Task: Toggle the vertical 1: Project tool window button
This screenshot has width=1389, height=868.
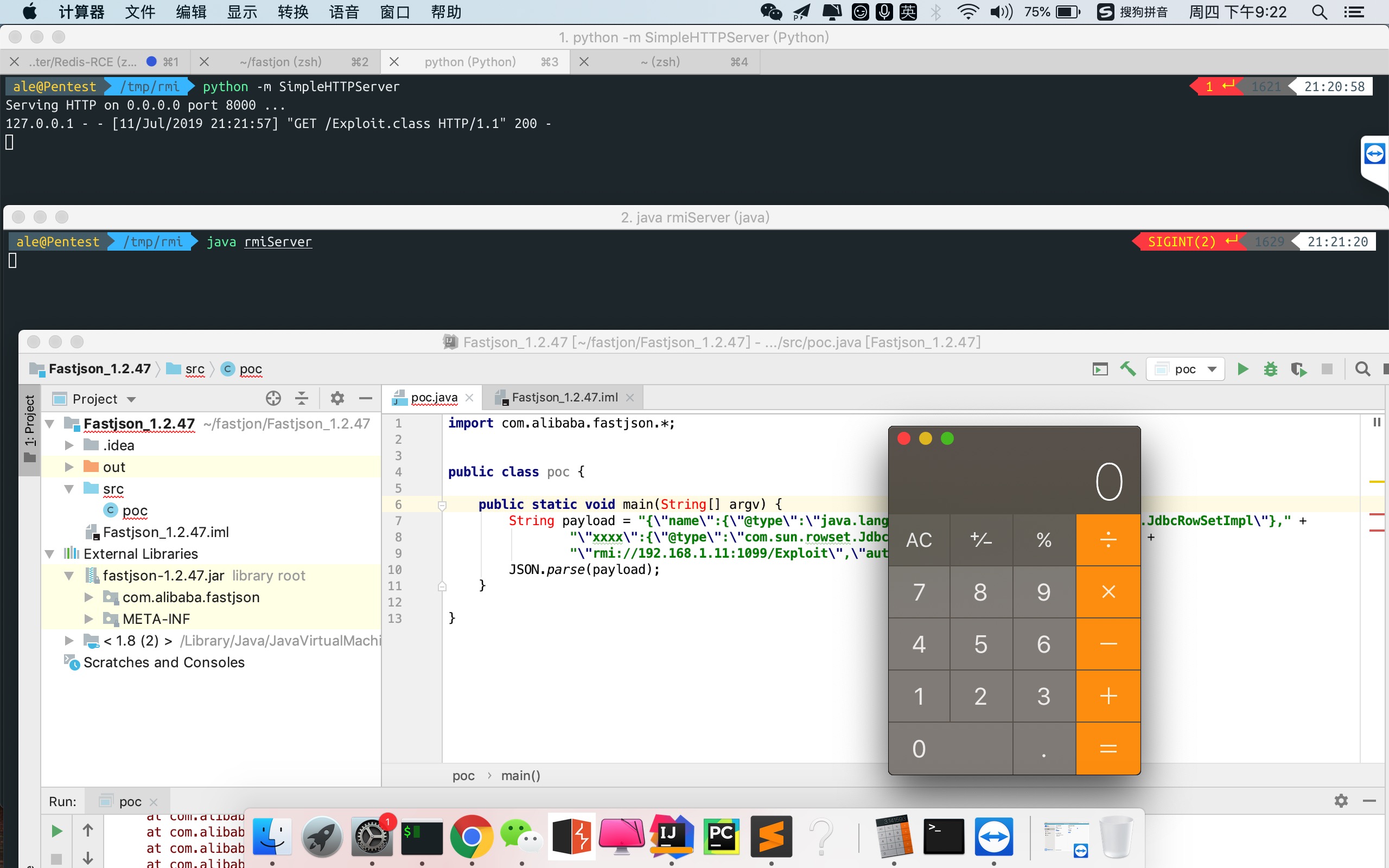Action: click(30, 427)
